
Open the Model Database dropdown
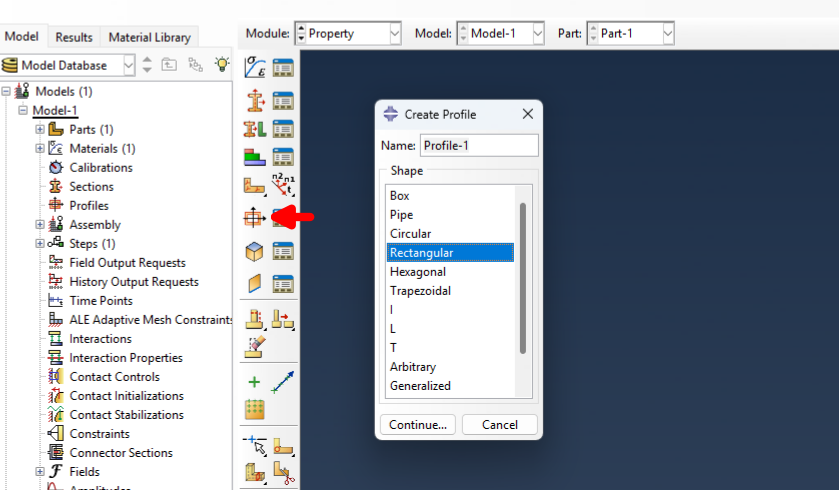coord(68,65)
